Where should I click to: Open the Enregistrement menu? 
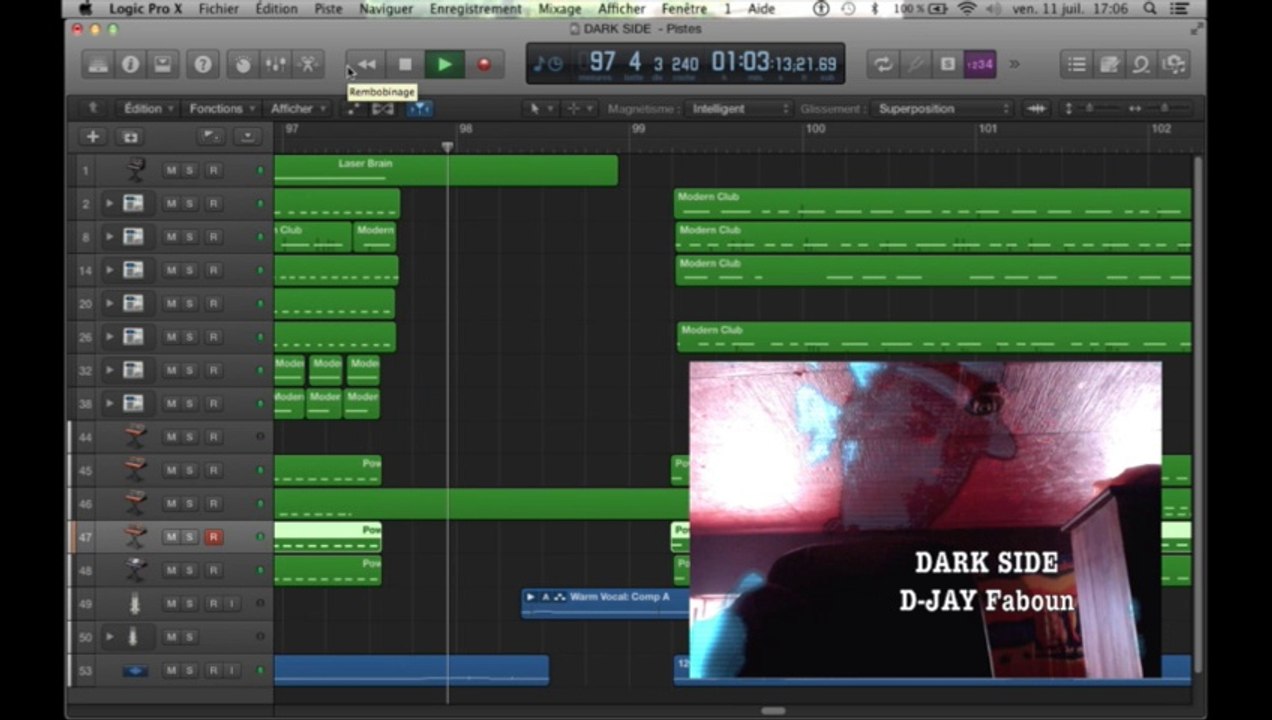coord(476,9)
